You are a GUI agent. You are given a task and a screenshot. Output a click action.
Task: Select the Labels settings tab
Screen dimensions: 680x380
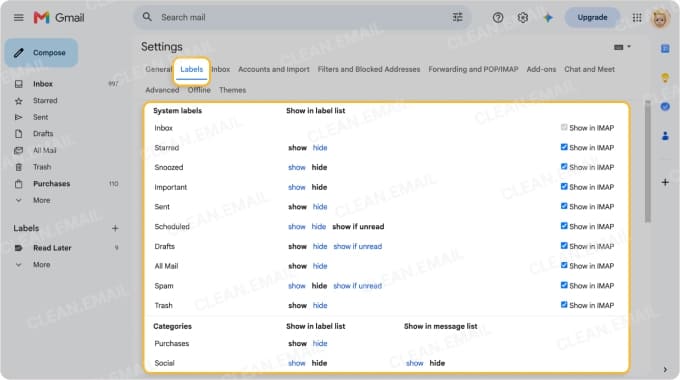pyautogui.click(x=191, y=69)
